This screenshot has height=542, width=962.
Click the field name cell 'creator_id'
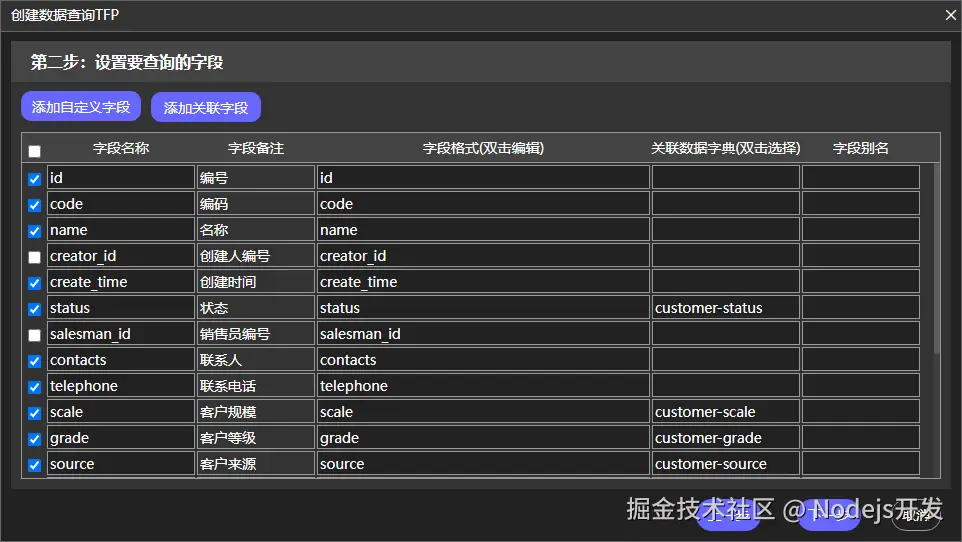point(121,255)
